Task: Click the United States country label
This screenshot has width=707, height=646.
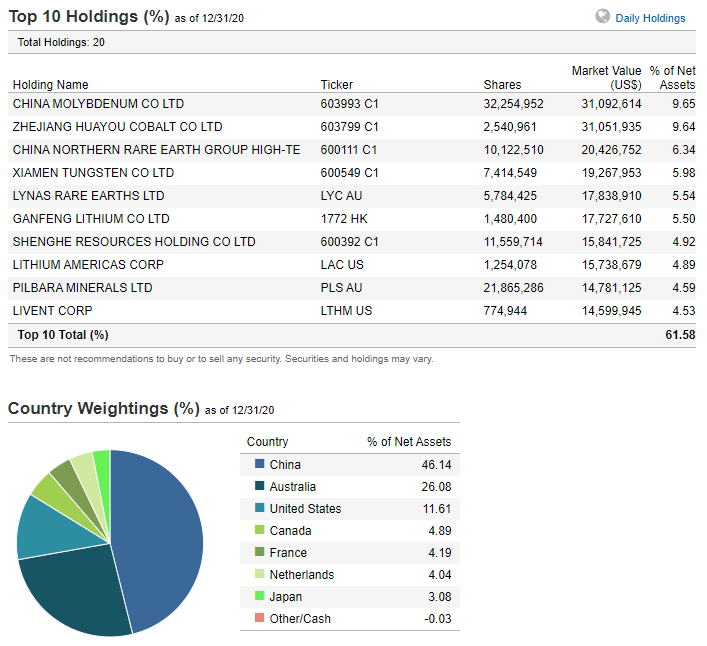Action: pos(305,509)
